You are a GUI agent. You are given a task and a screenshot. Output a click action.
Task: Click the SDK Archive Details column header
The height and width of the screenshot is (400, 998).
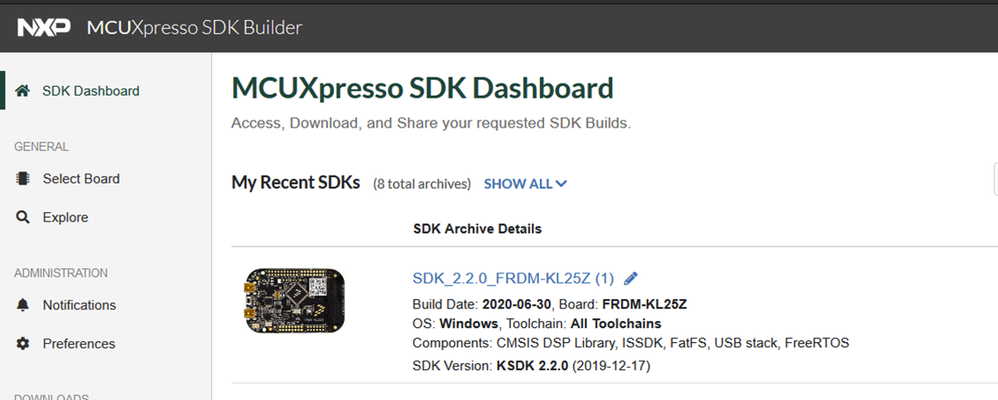477,229
